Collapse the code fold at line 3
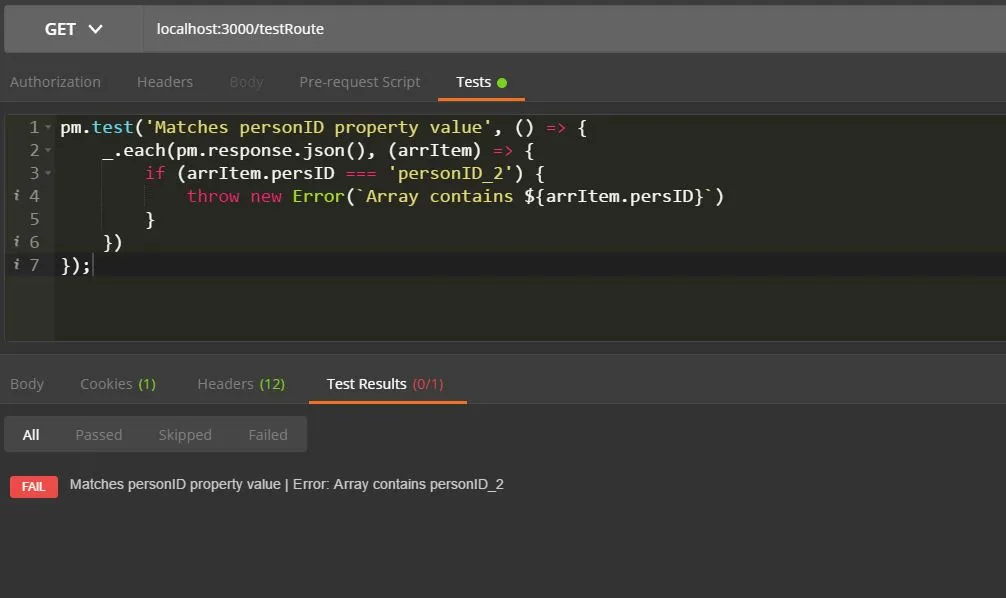Viewport: 1006px width, 598px height. point(48,173)
